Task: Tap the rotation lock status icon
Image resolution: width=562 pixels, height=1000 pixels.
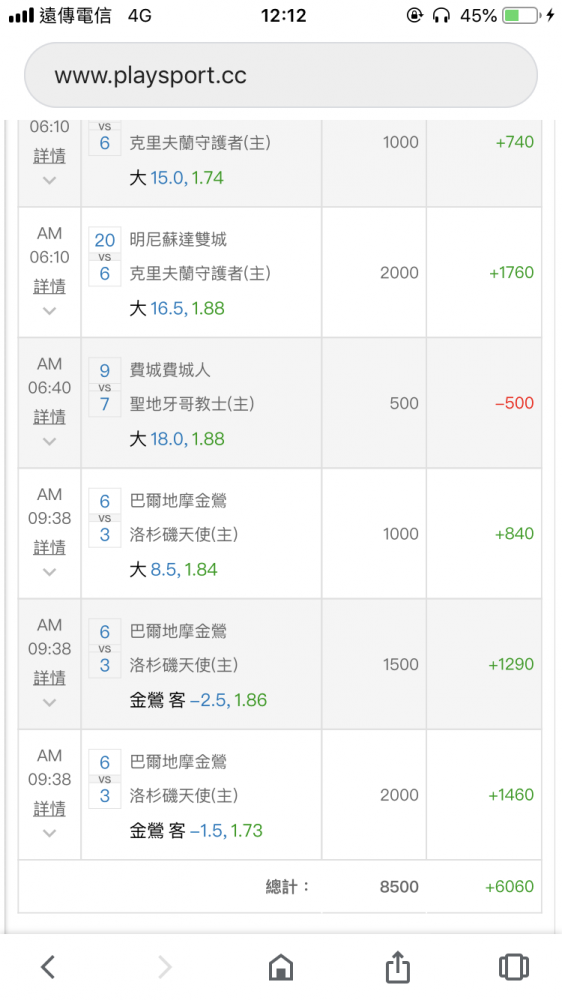Action: [x=415, y=15]
